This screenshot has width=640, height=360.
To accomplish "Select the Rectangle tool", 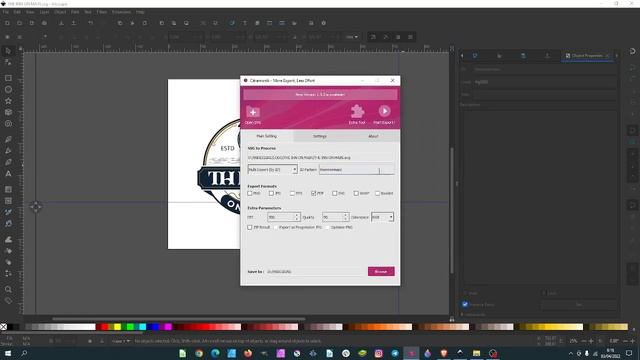I will (8, 78).
